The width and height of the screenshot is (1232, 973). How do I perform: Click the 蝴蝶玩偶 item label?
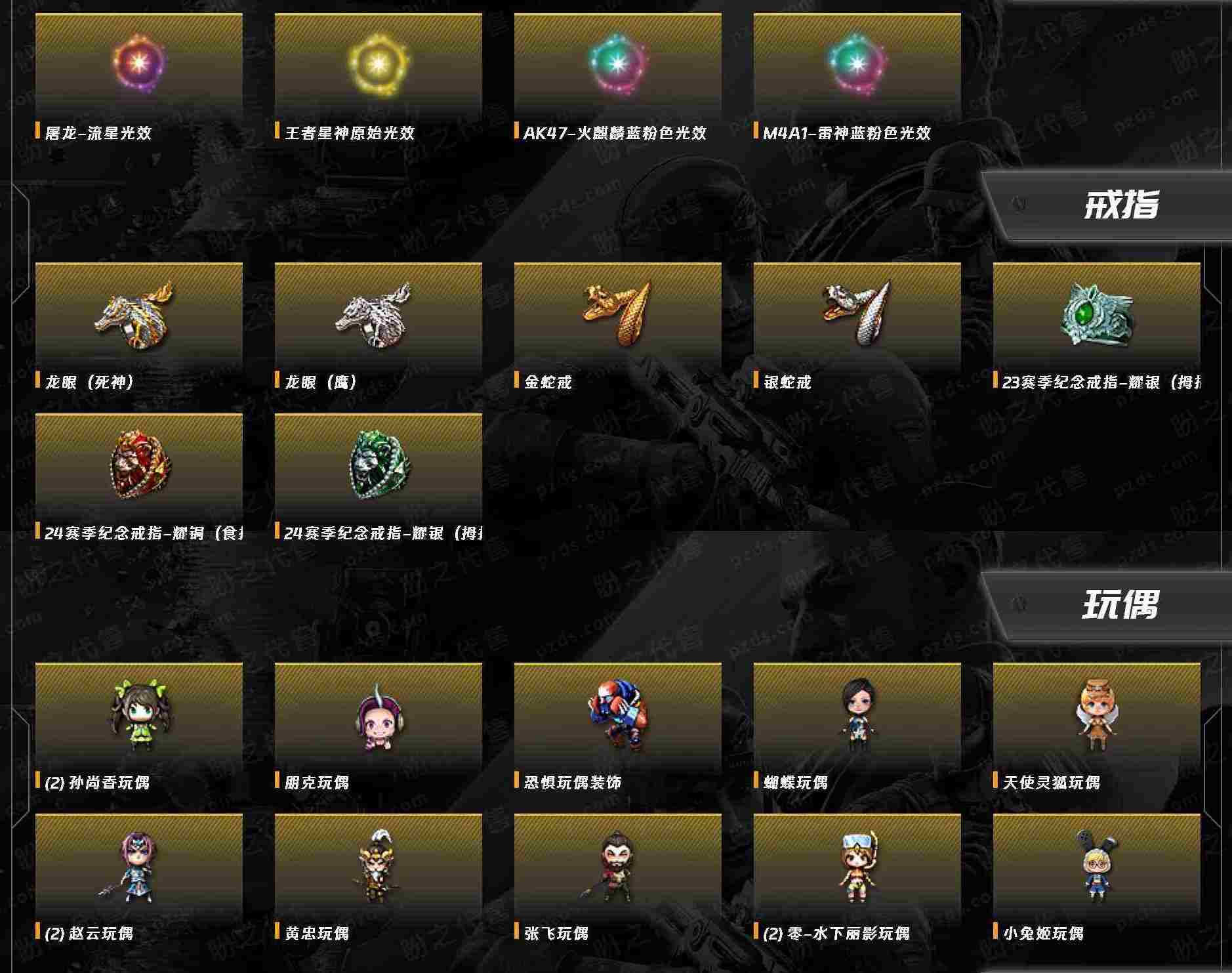tap(795, 782)
